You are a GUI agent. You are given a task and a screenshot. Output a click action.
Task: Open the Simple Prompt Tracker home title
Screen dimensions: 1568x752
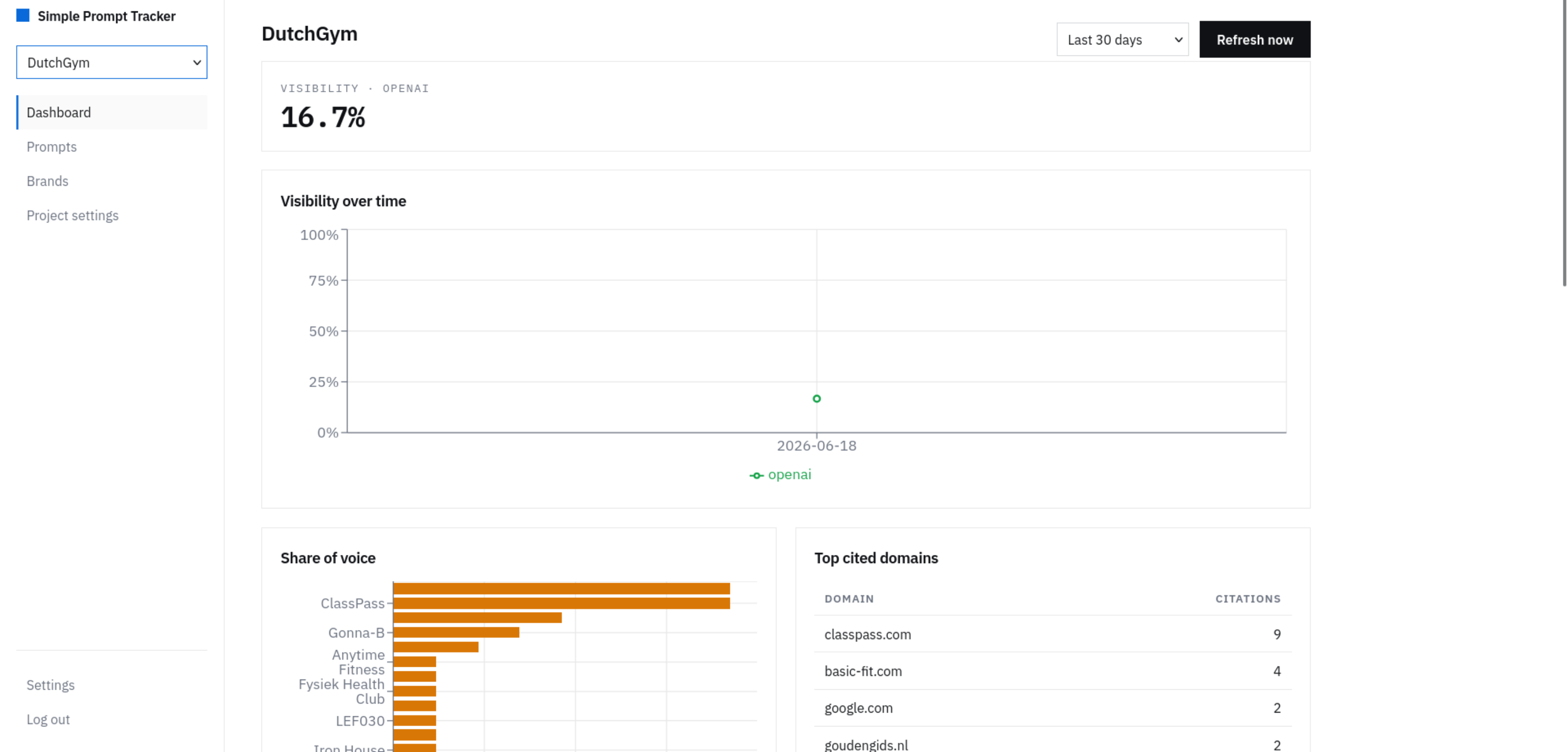click(x=106, y=16)
